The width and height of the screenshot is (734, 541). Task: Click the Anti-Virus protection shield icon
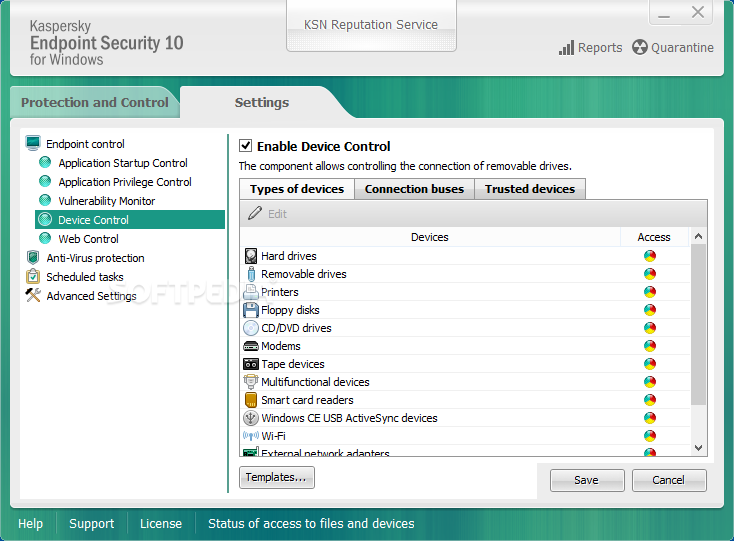point(33,257)
